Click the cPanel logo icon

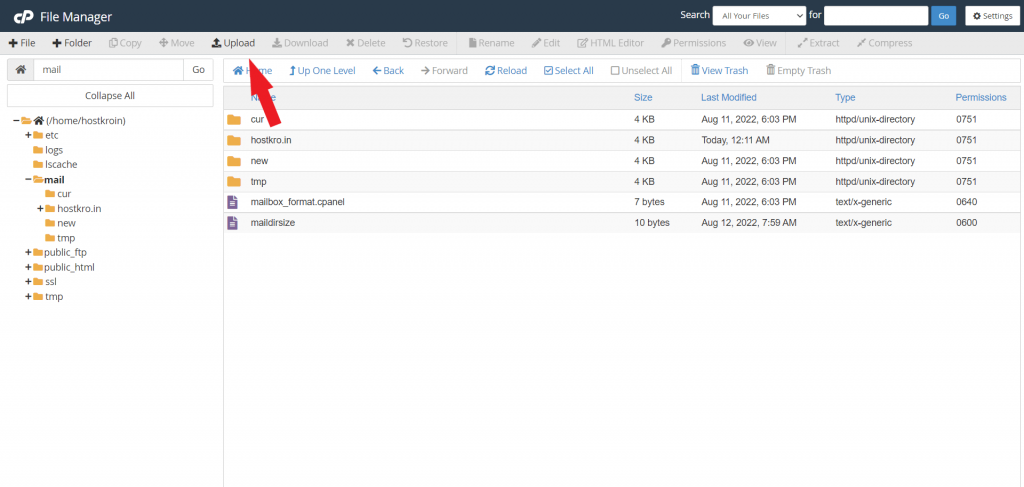pyautogui.click(x=24, y=16)
